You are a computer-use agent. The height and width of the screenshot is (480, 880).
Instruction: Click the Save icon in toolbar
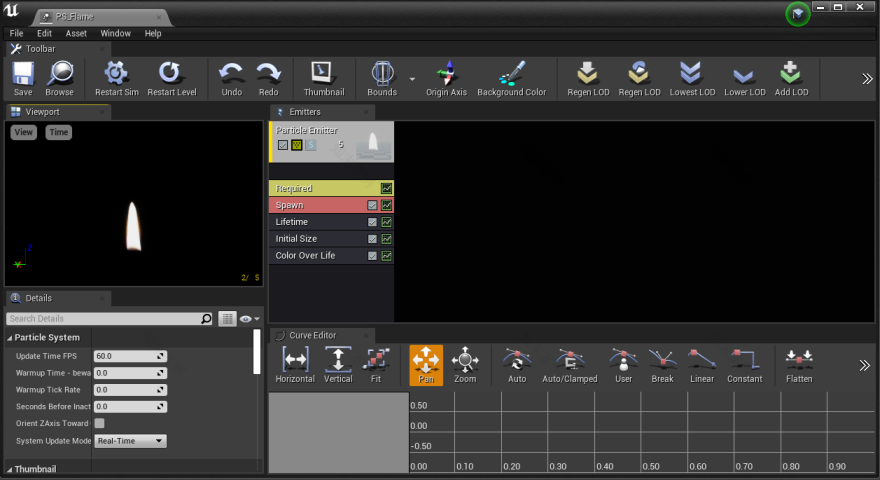pyautogui.click(x=23, y=73)
